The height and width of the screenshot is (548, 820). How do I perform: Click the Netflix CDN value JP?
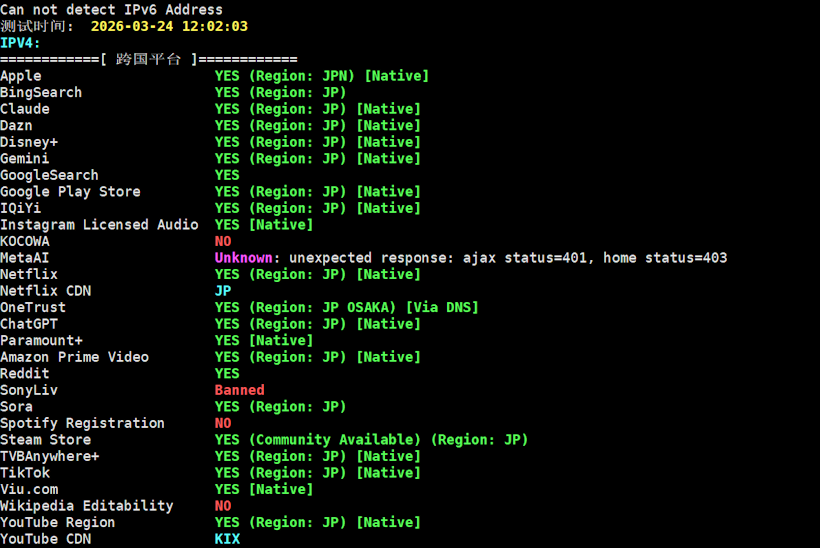223,291
